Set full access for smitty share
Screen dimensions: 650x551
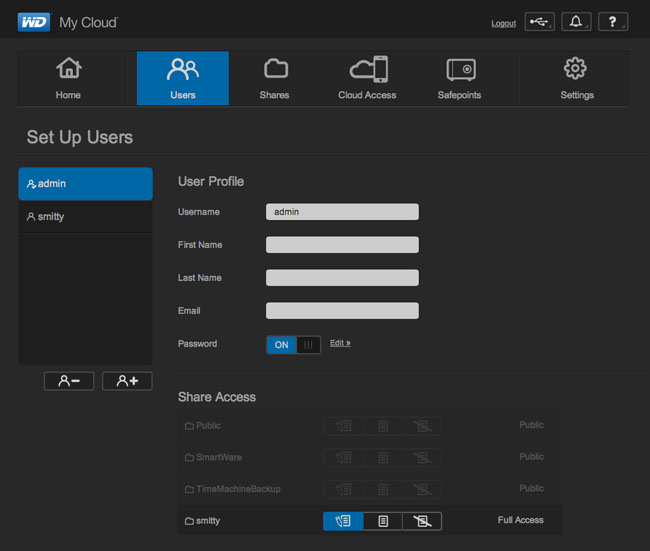pos(343,521)
